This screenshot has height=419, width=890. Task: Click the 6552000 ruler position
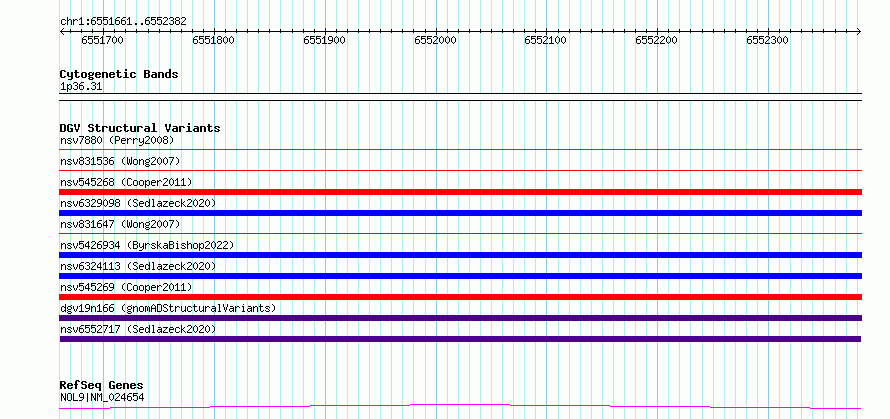(x=435, y=40)
